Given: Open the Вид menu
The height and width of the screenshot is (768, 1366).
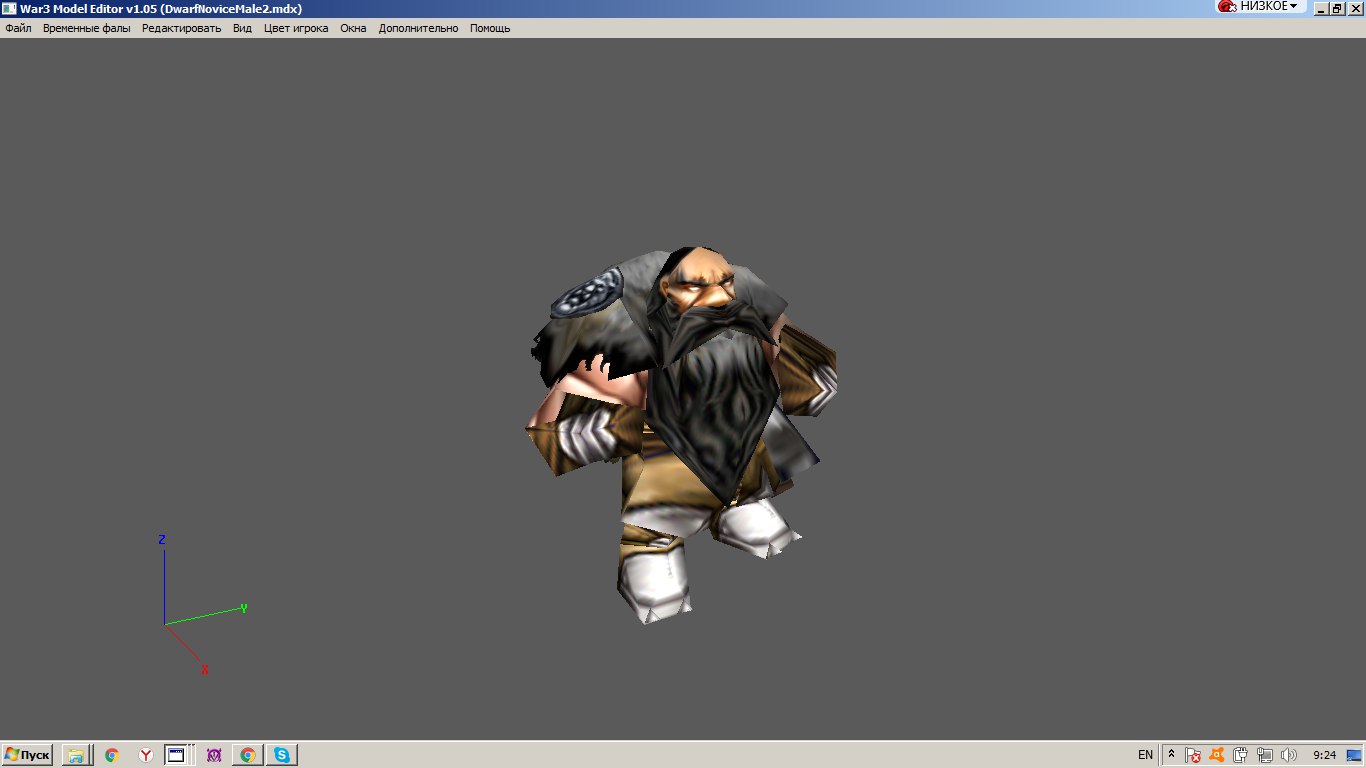Looking at the screenshot, I should 242,28.
